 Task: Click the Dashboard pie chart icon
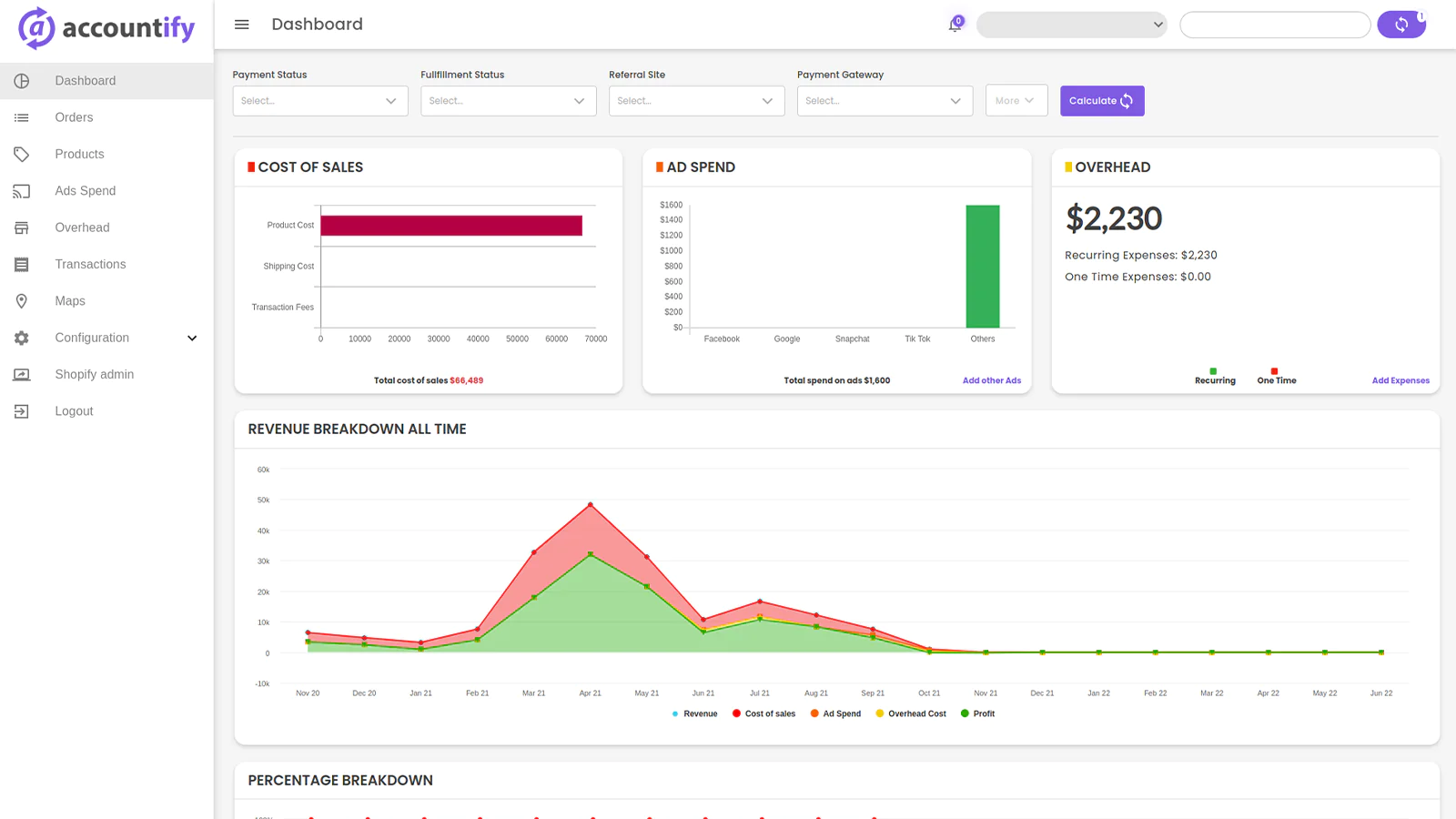(22, 81)
